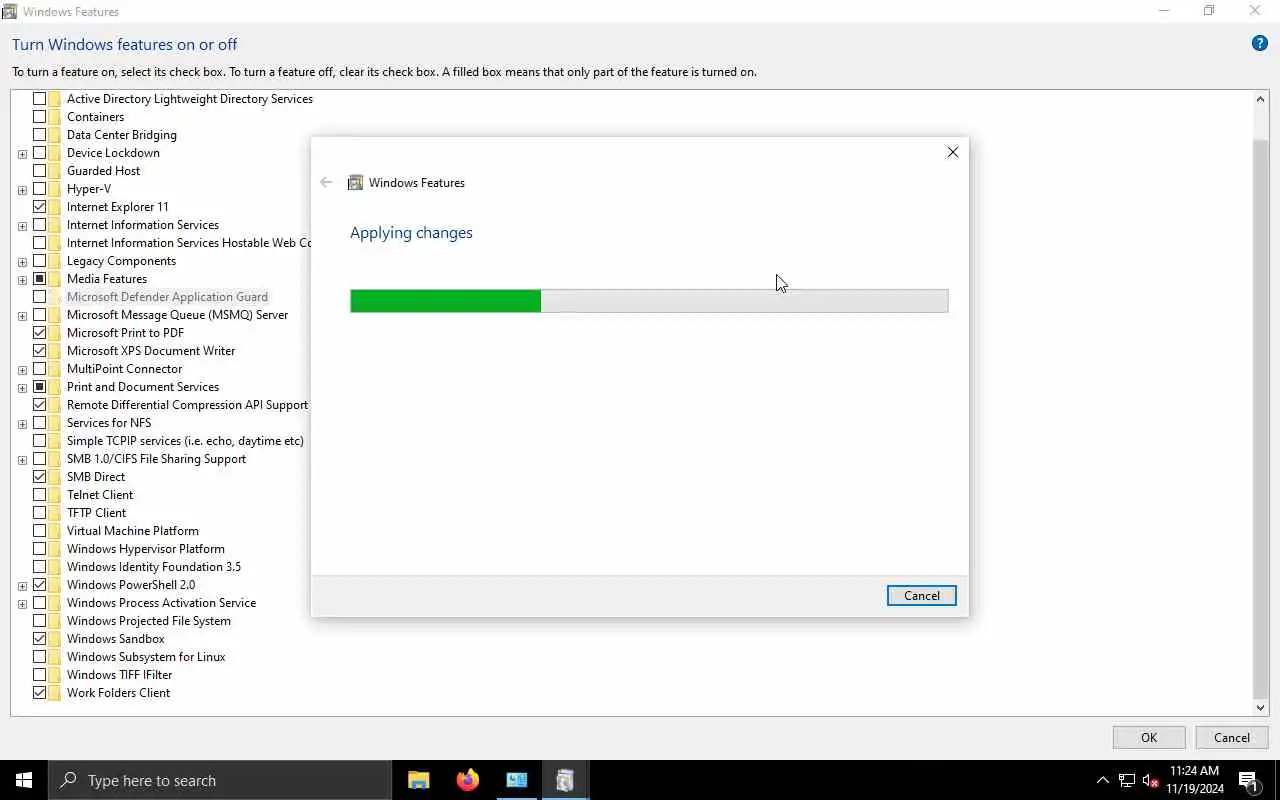This screenshot has height=800, width=1280.
Task: Select Active Directory Lightweight Directory Services
Action: (190, 99)
